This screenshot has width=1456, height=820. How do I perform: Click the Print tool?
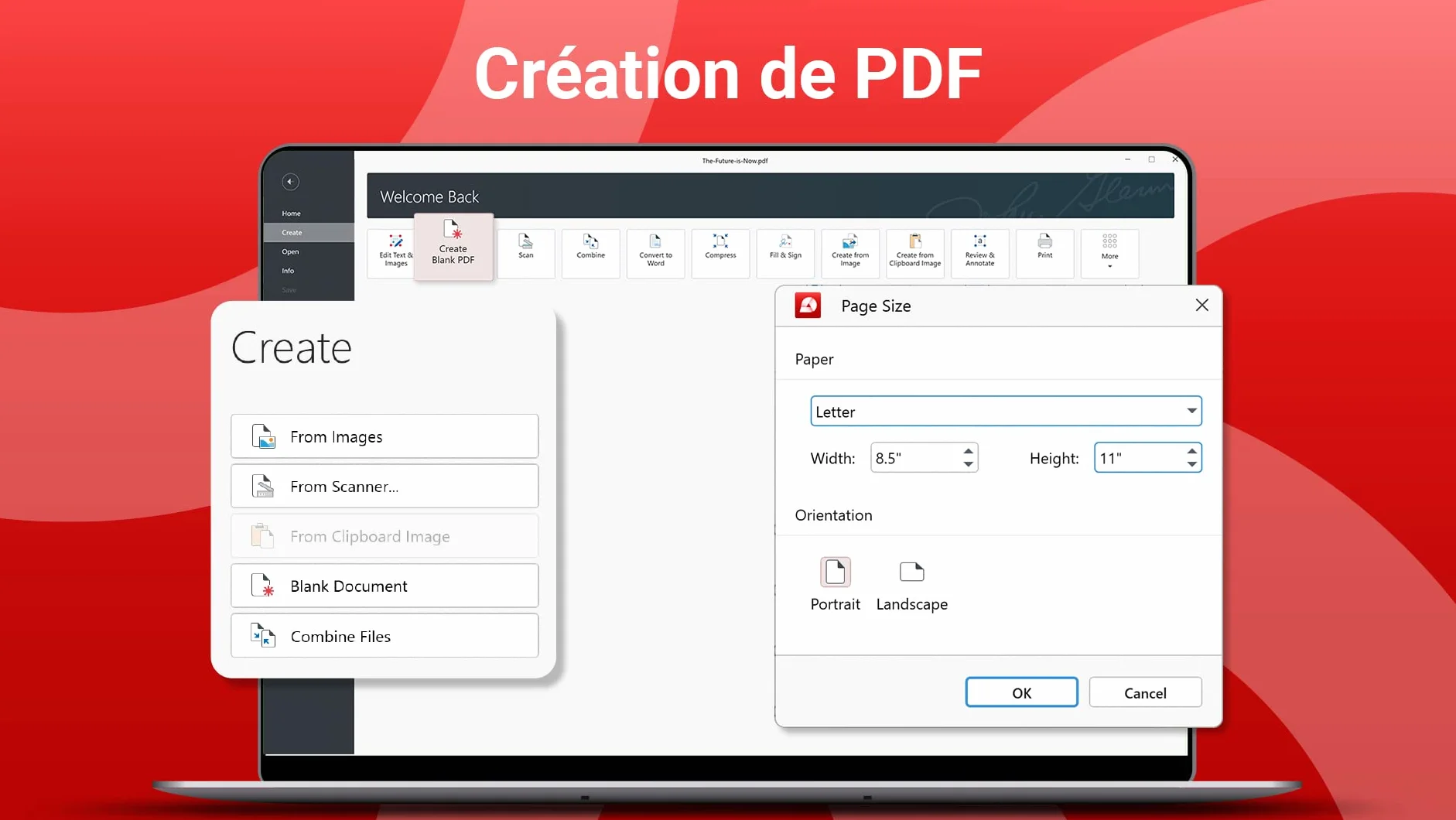(1045, 253)
